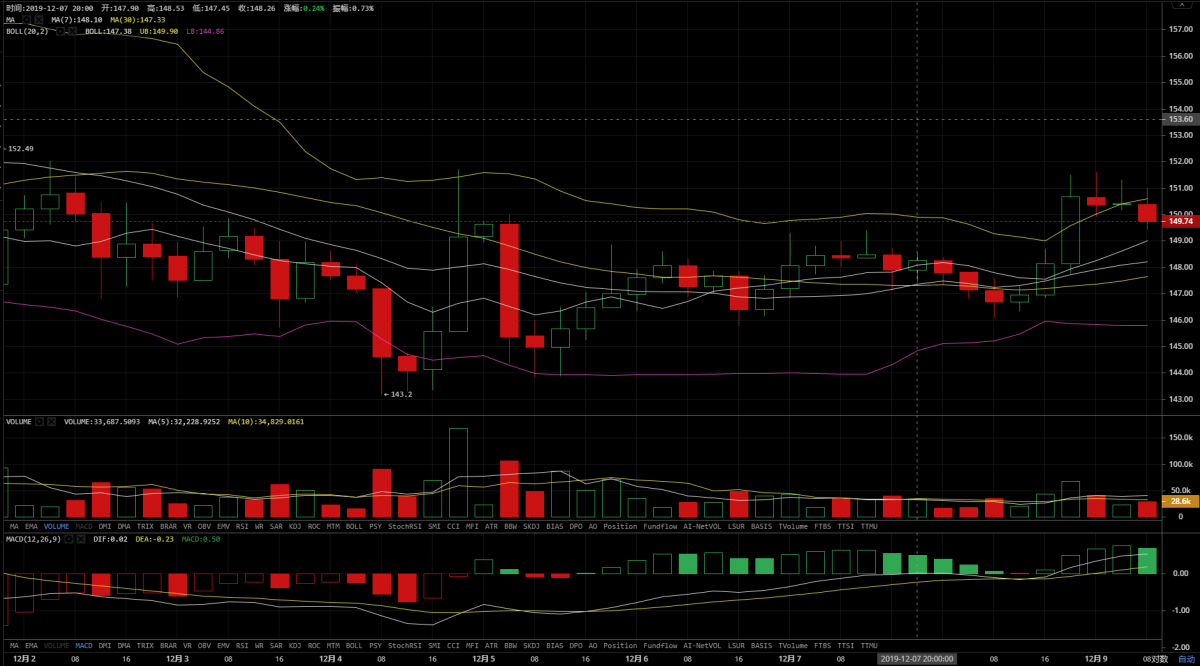Click TTMU in the bottom indicator row
Image resolution: width=1200 pixels, height=666 pixels.
click(869, 646)
